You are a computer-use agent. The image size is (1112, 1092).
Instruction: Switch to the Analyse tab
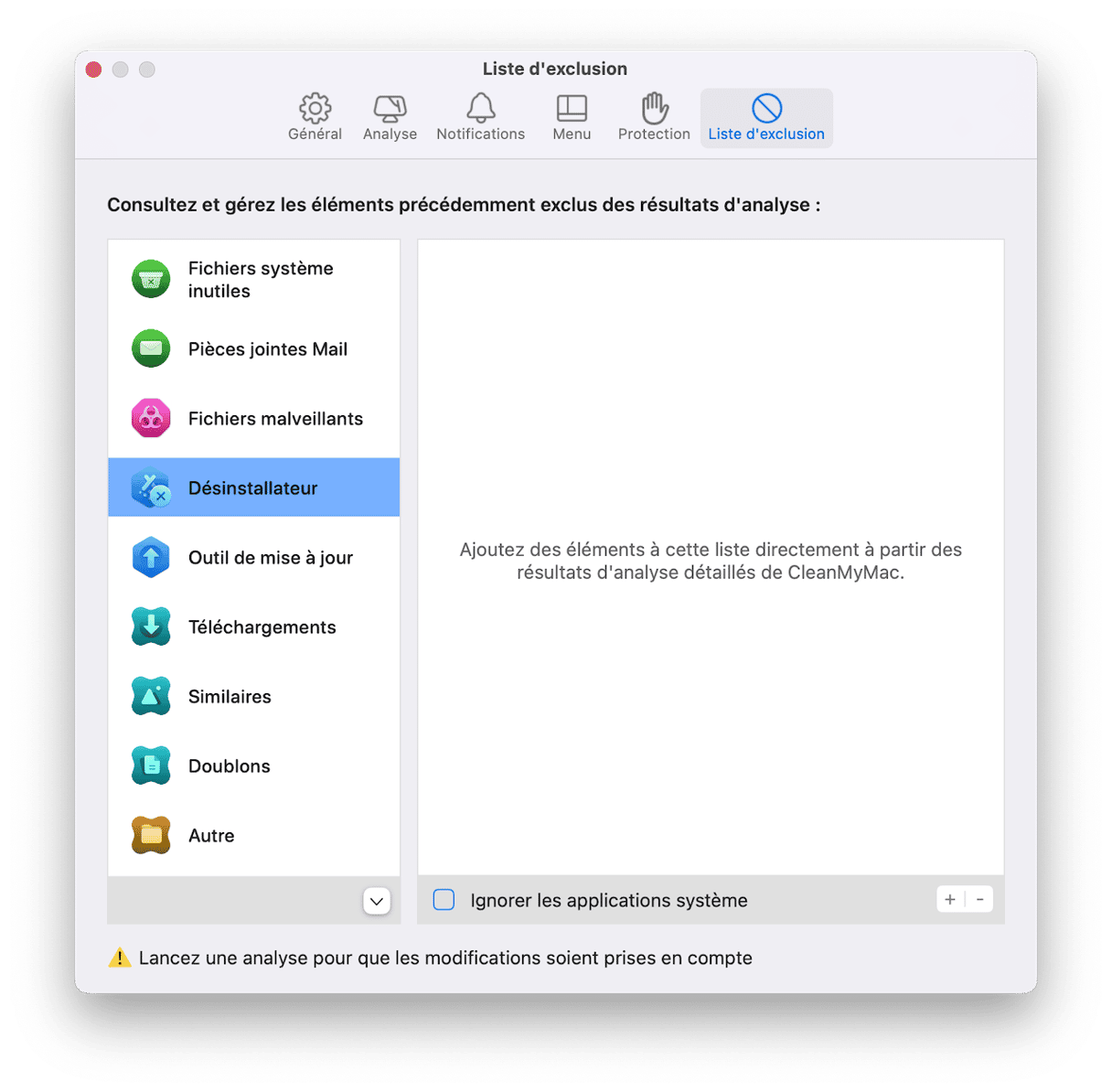click(x=390, y=117)
